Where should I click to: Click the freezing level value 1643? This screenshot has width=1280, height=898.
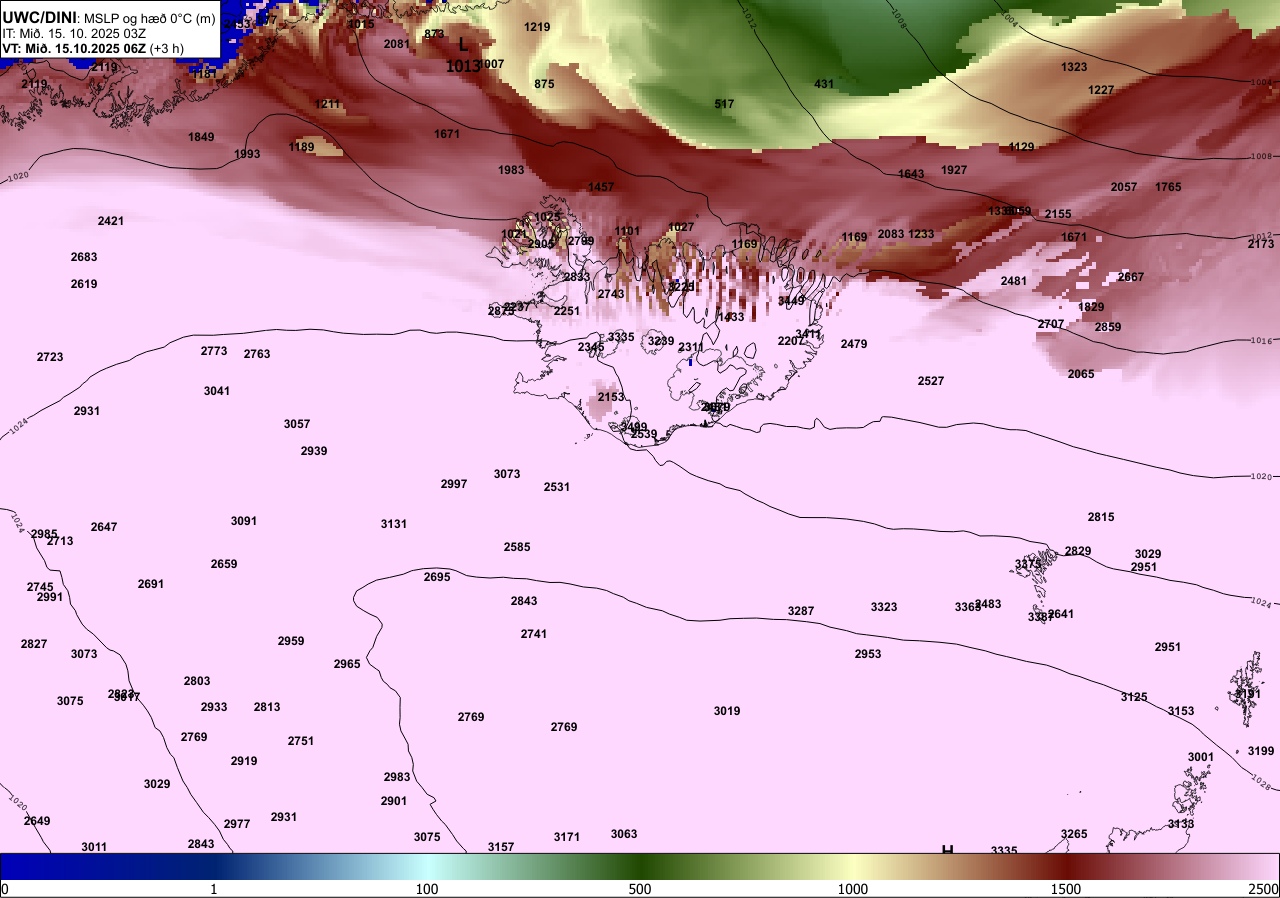[x=911, y=174]
